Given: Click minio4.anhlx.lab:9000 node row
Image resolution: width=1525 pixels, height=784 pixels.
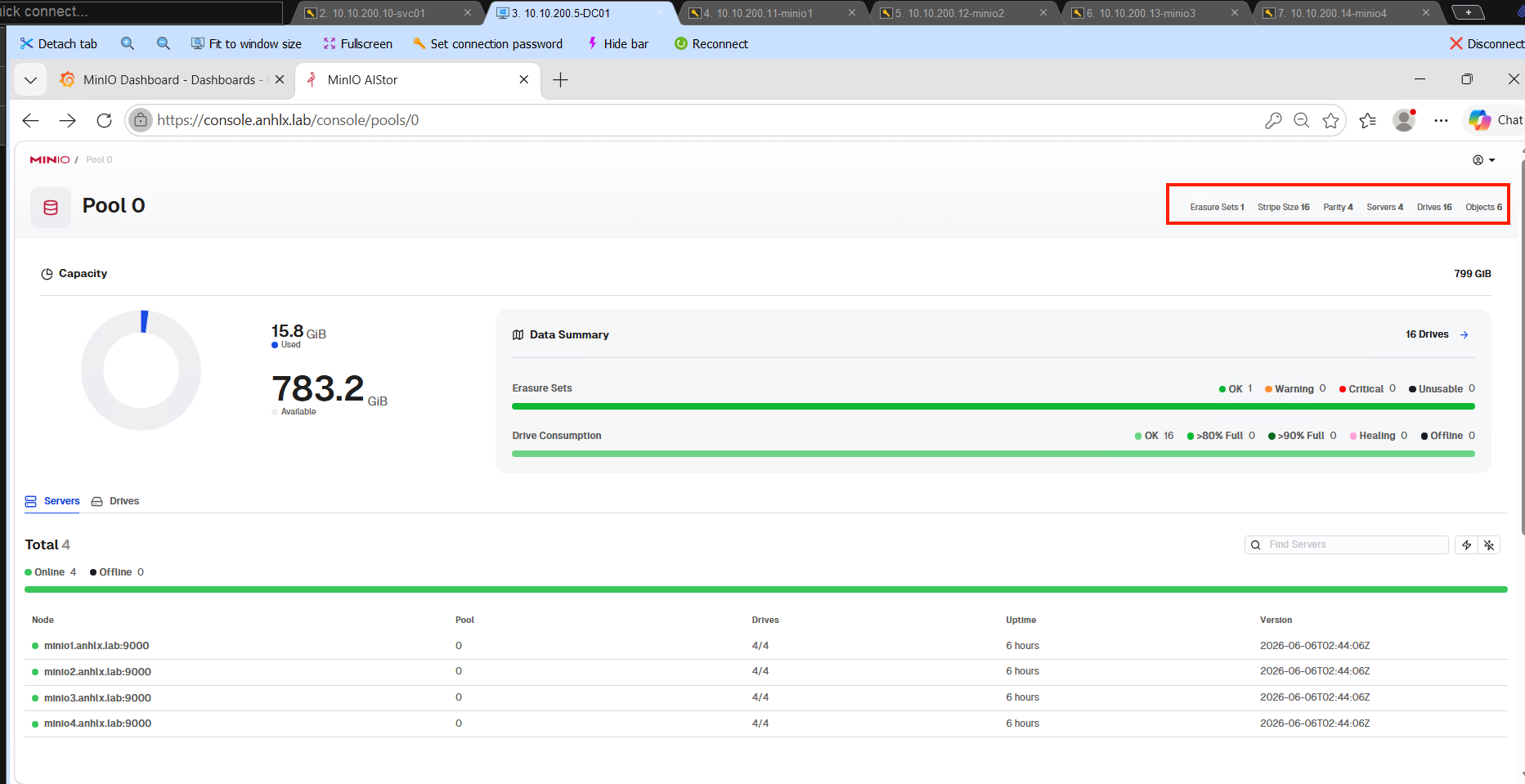Looking at the screenshot, I should (x=766, y=724).
